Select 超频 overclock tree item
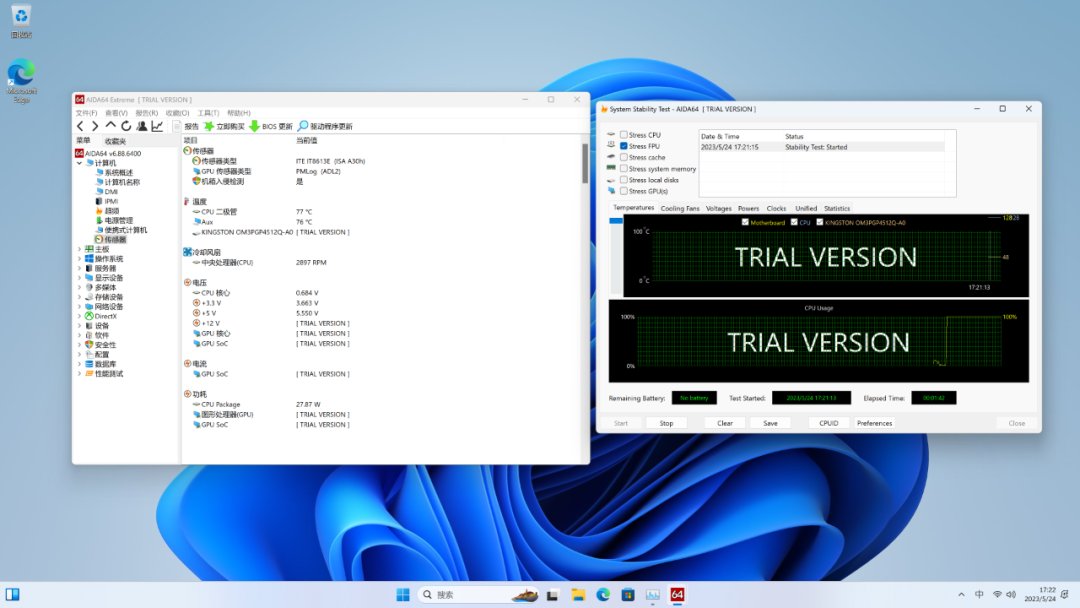1080x608 pixels. 112,211
